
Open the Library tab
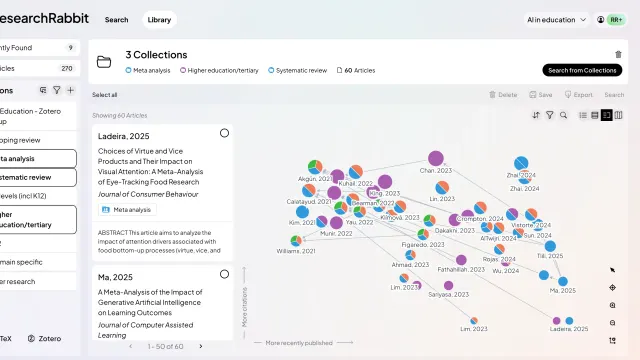[x=159, y=20]
